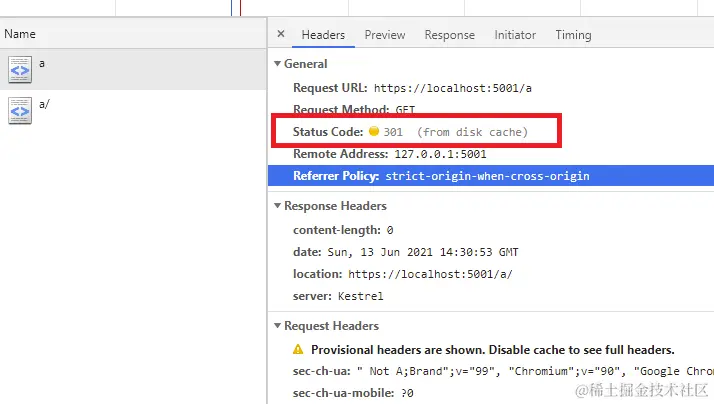Select the document icon for request 'a/'
The image size is (714, 404).
coord(20,110)
